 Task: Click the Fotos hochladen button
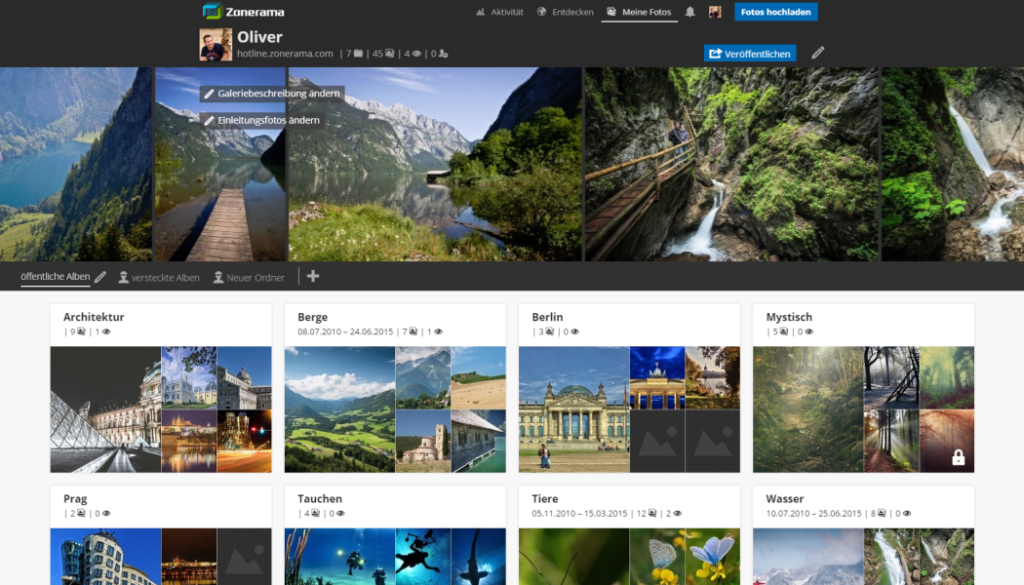click(776, 12)
